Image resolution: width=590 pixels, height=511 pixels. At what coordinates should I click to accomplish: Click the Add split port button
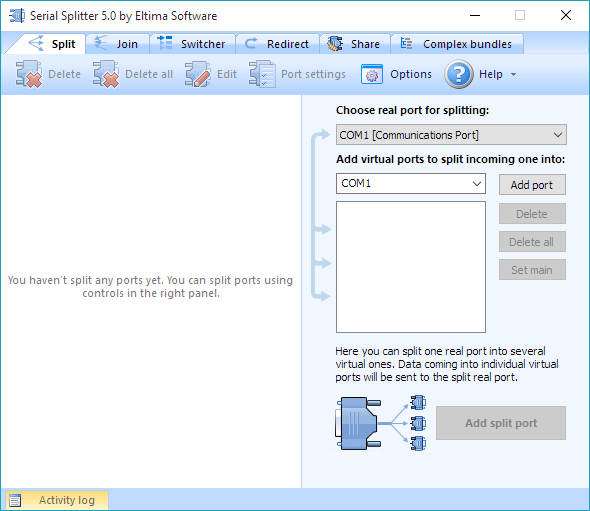(501, 423)
